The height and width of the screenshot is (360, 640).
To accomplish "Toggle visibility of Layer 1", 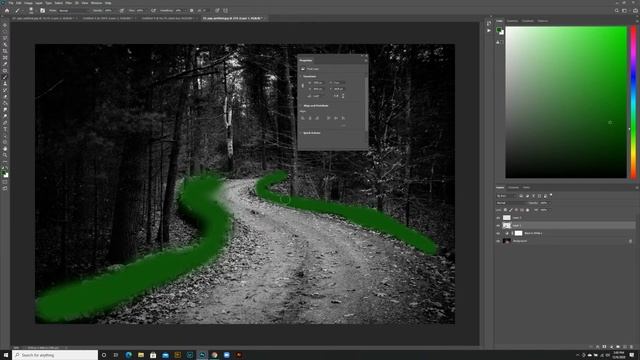I will [498, 225].
